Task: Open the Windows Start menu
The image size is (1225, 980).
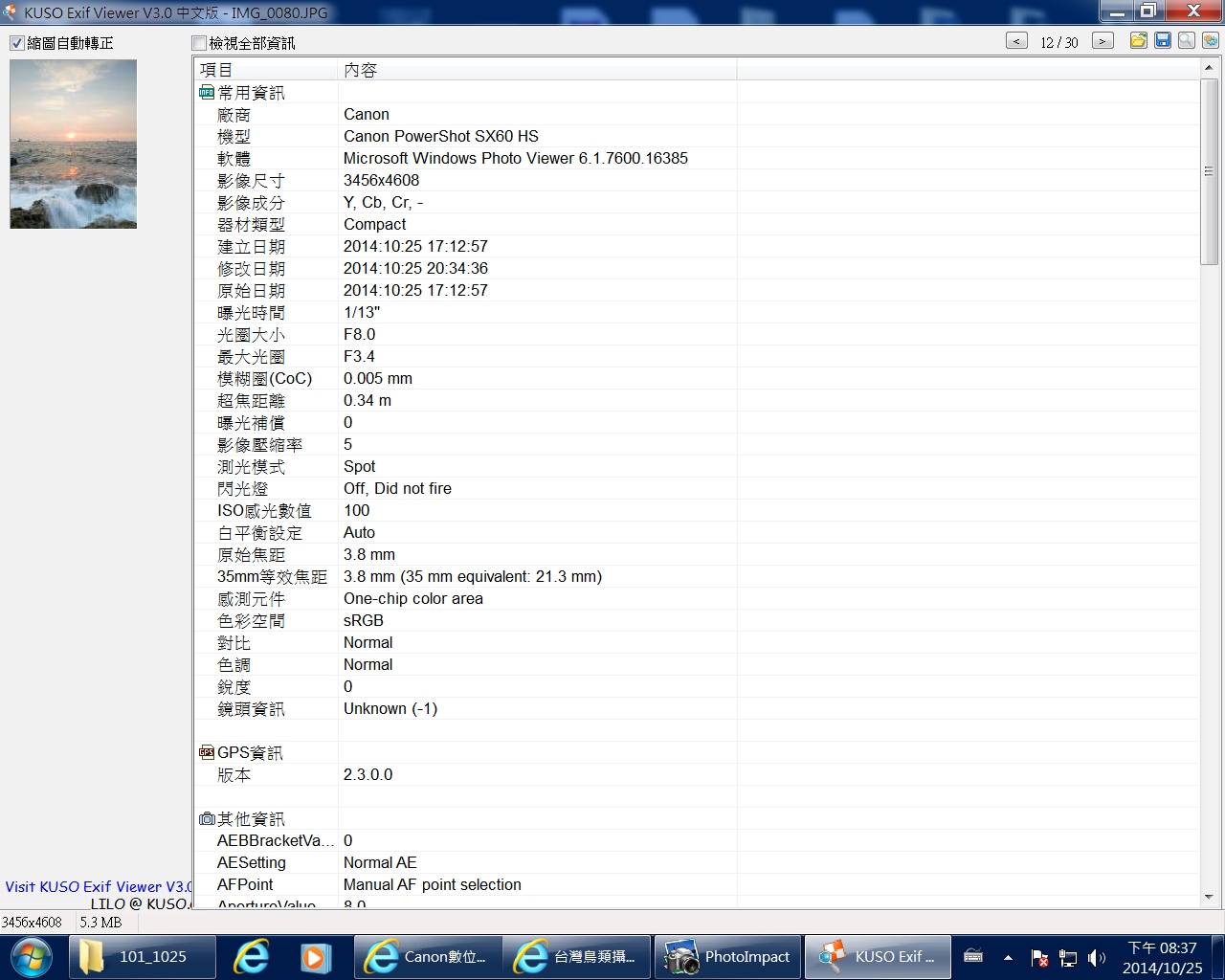Action: tap(32, 956)
